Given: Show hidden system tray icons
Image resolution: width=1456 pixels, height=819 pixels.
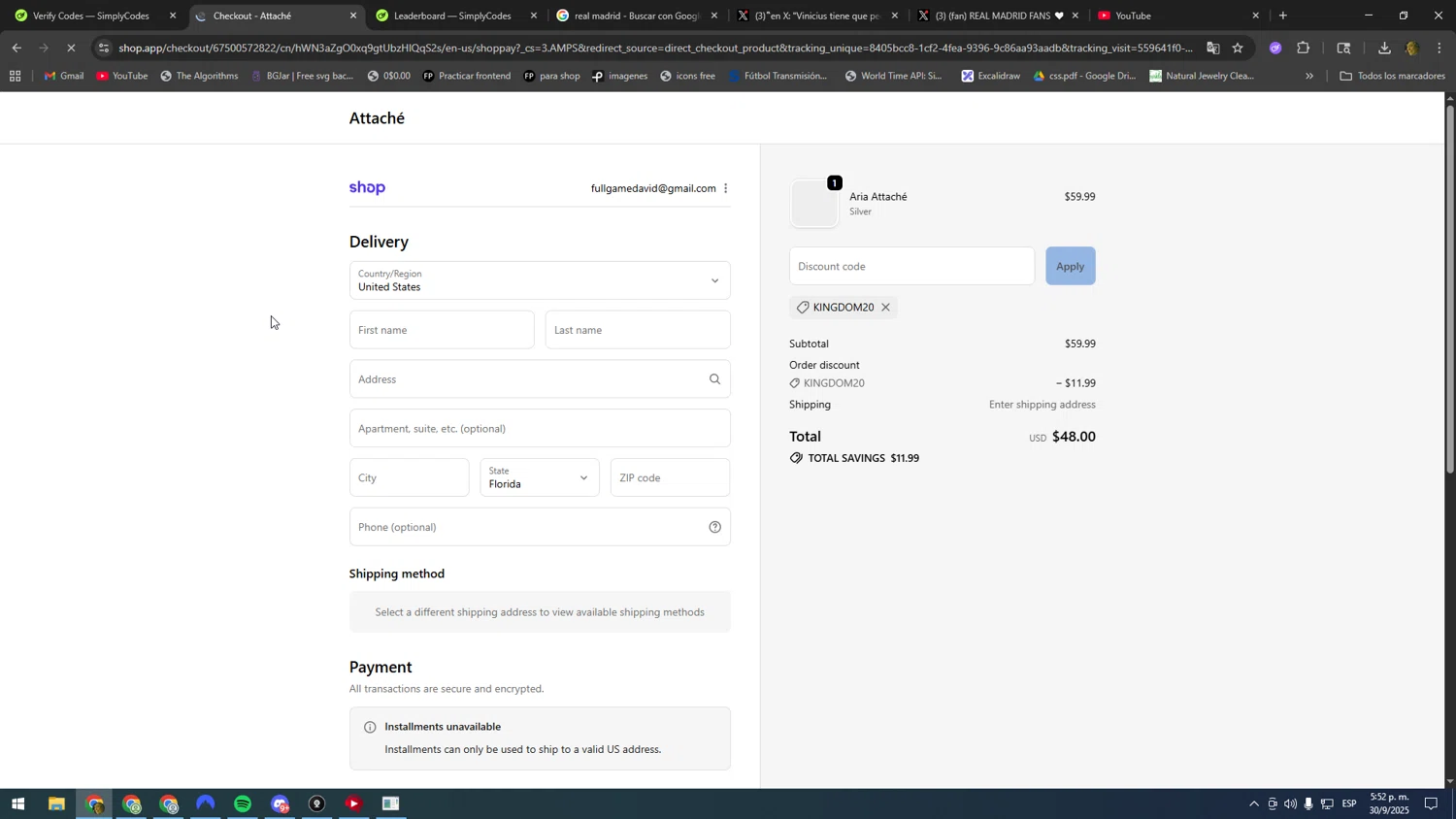Looking at the screenshot, I should [x=1253, y=804].
